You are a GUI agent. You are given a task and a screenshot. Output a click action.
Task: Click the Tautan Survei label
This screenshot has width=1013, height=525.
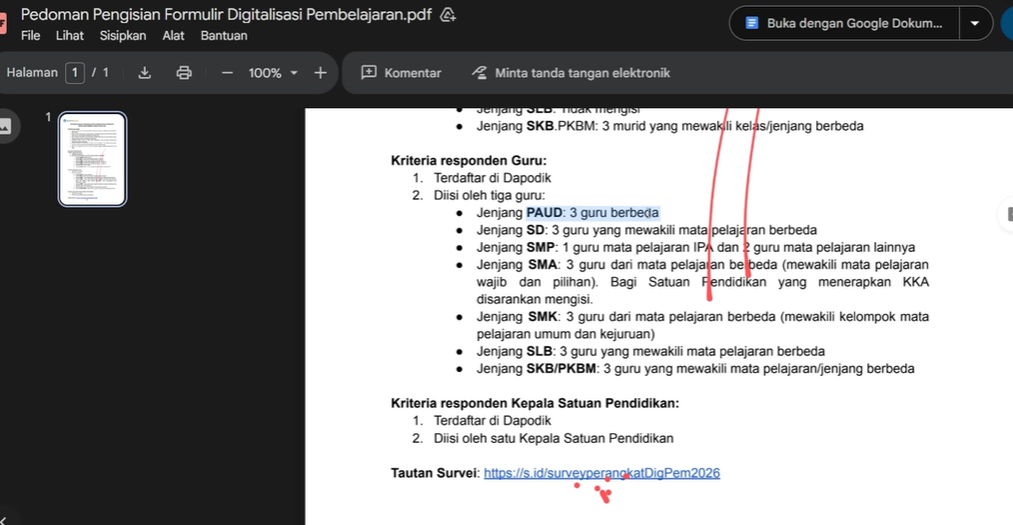(x=435, y=473)
